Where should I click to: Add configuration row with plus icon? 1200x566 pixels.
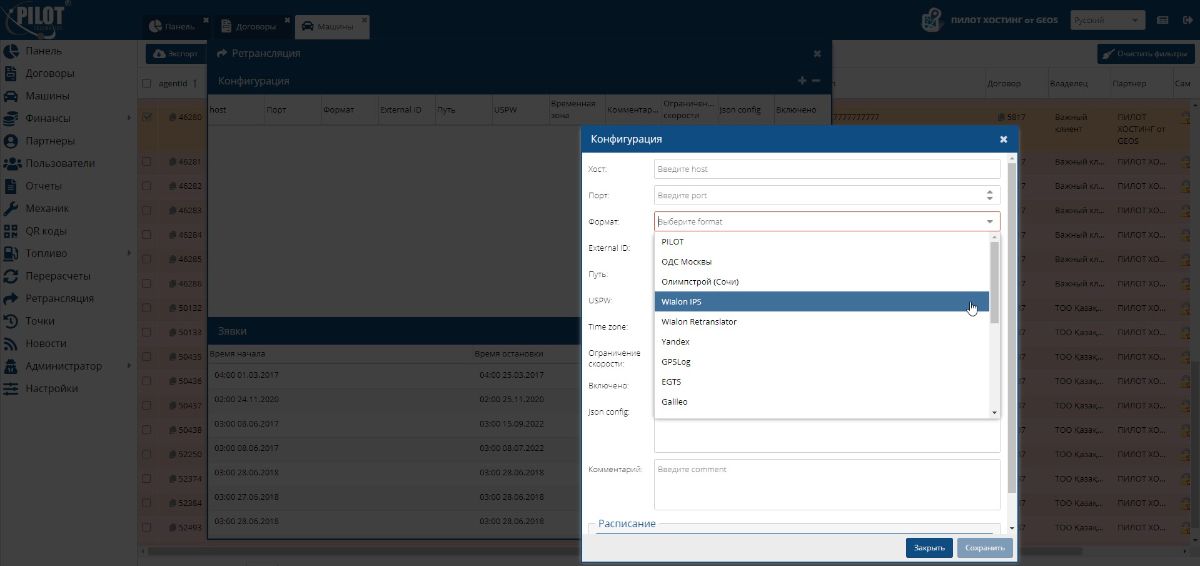coord(802,81)
